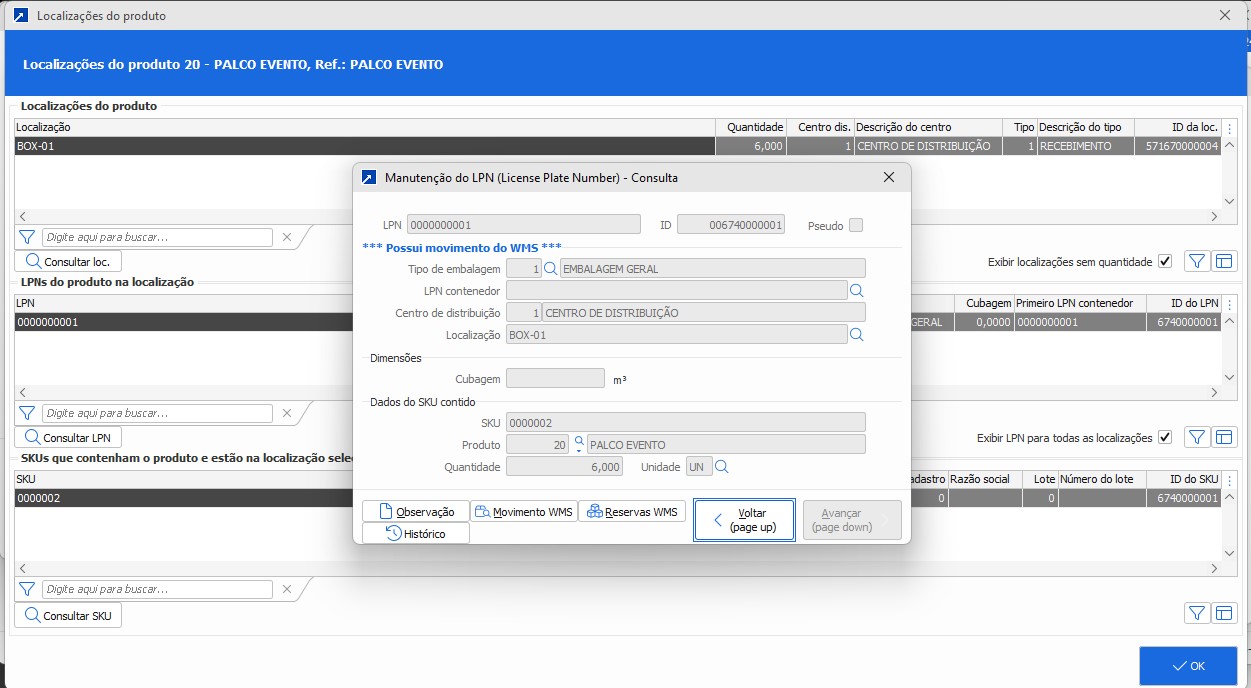
Task: Open the Histórico button
Action: (x=415, y=534)
